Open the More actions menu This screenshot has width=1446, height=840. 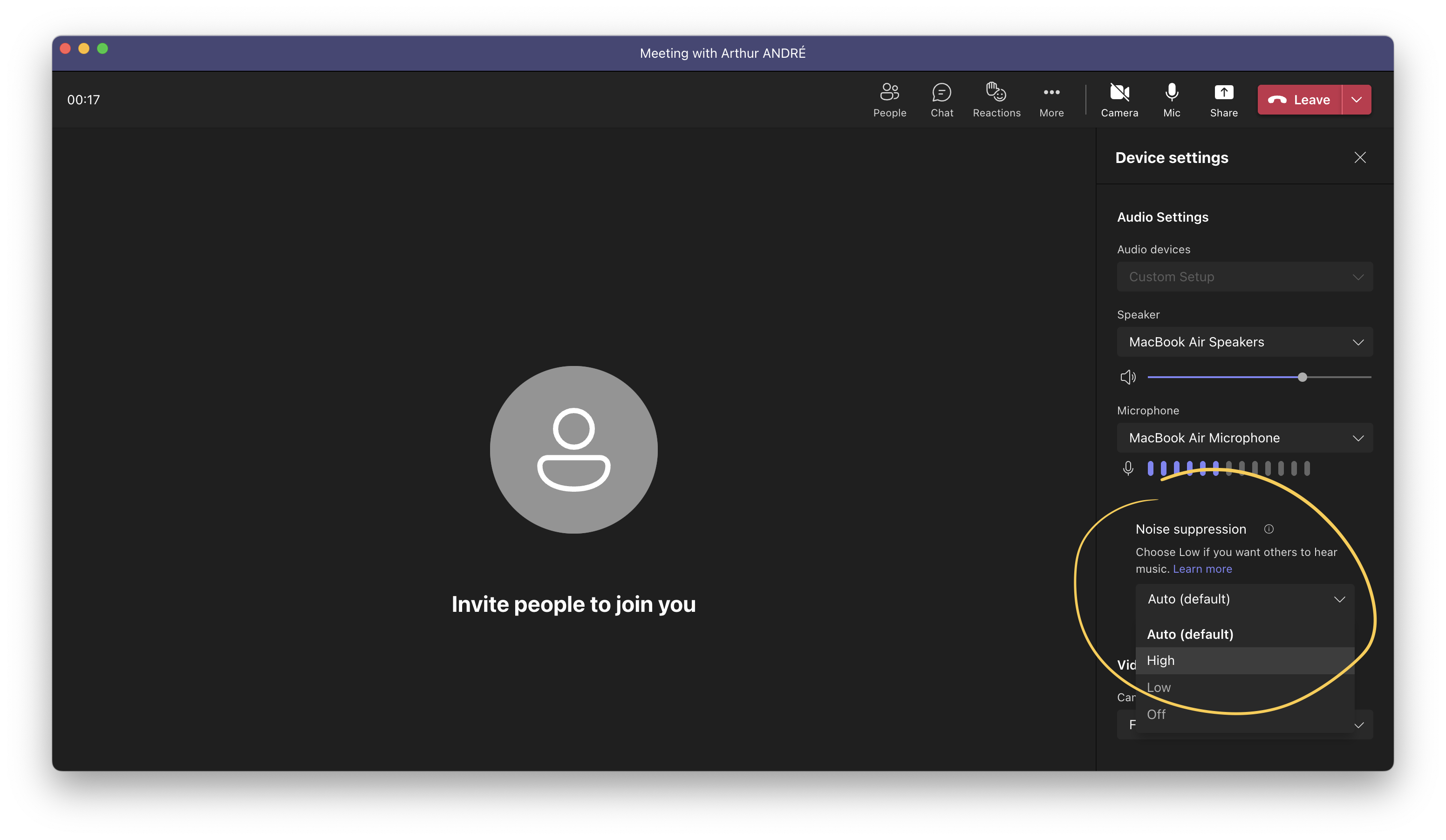pos(1051,99)
